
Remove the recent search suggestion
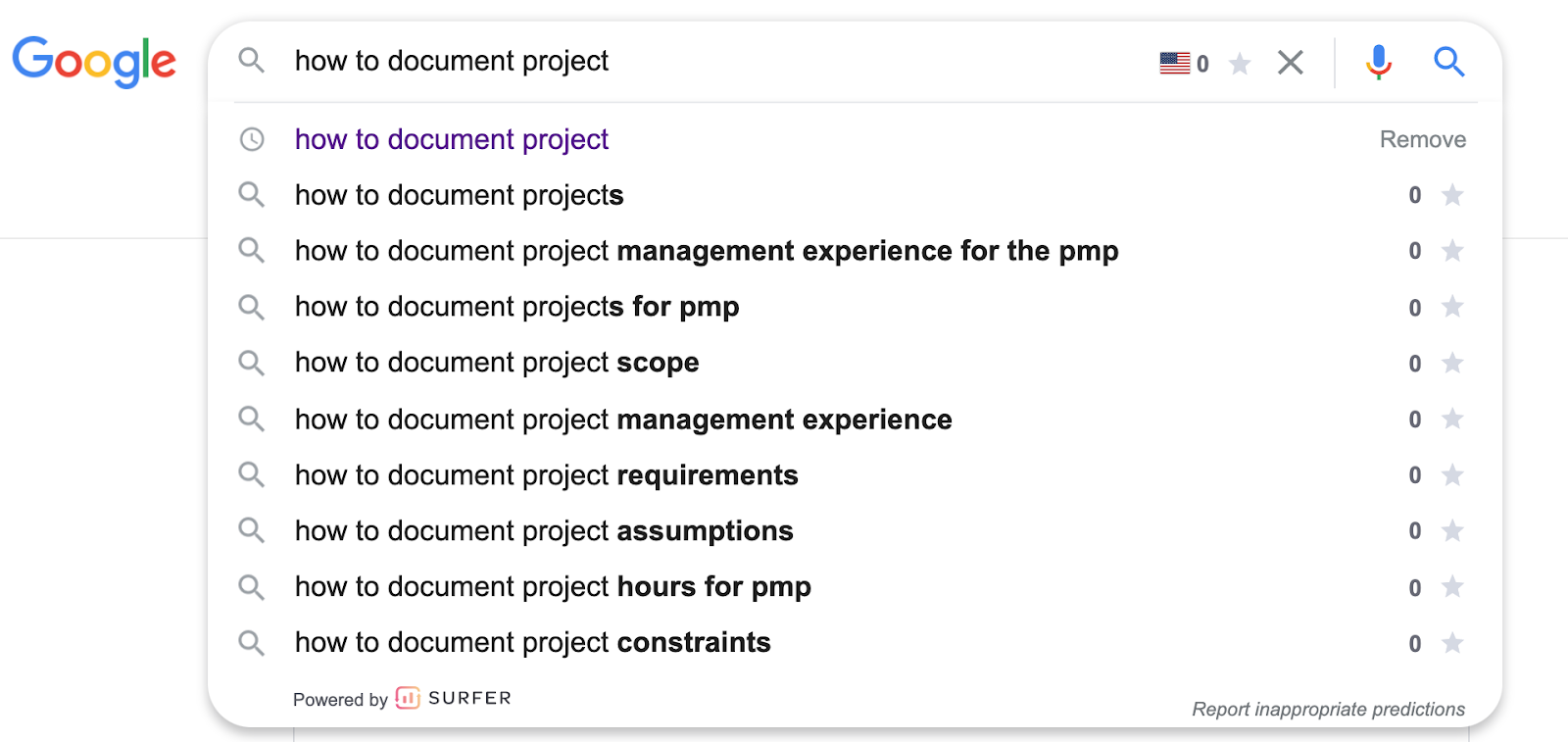pyautogui.click(x=1422, y=139)
